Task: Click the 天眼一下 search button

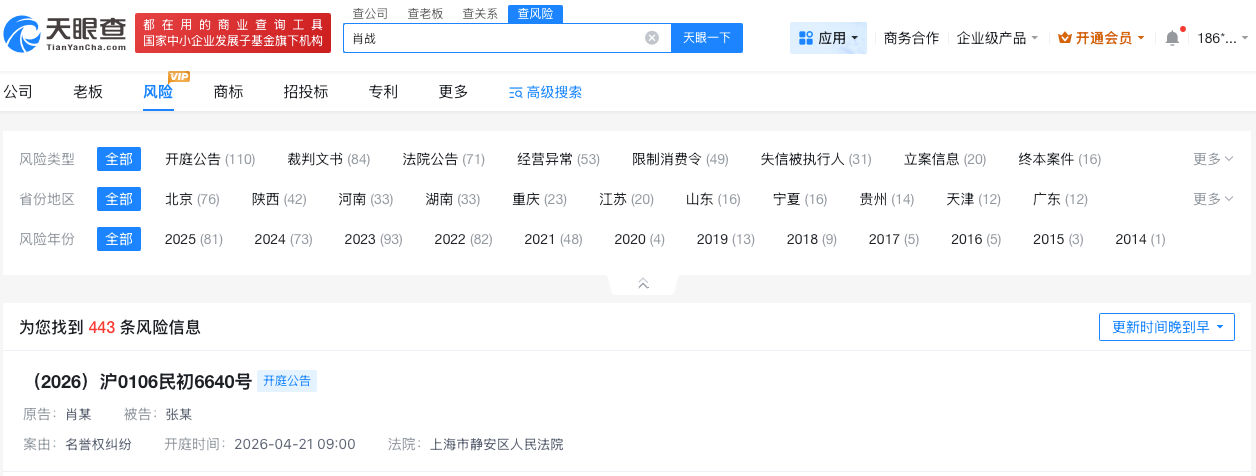Action: [x=707, y=38]
